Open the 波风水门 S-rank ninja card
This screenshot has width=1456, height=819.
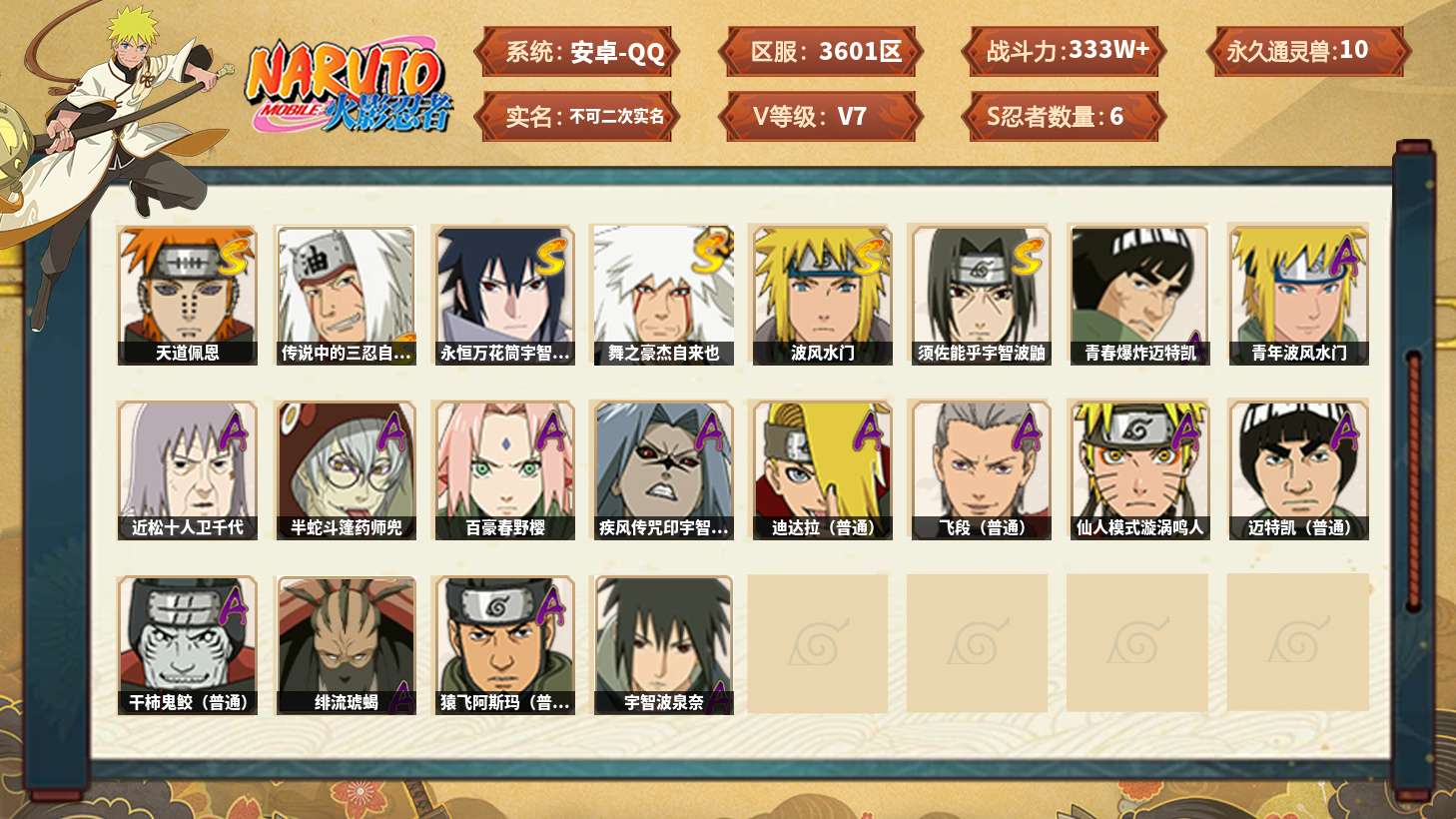coord(822,295)
